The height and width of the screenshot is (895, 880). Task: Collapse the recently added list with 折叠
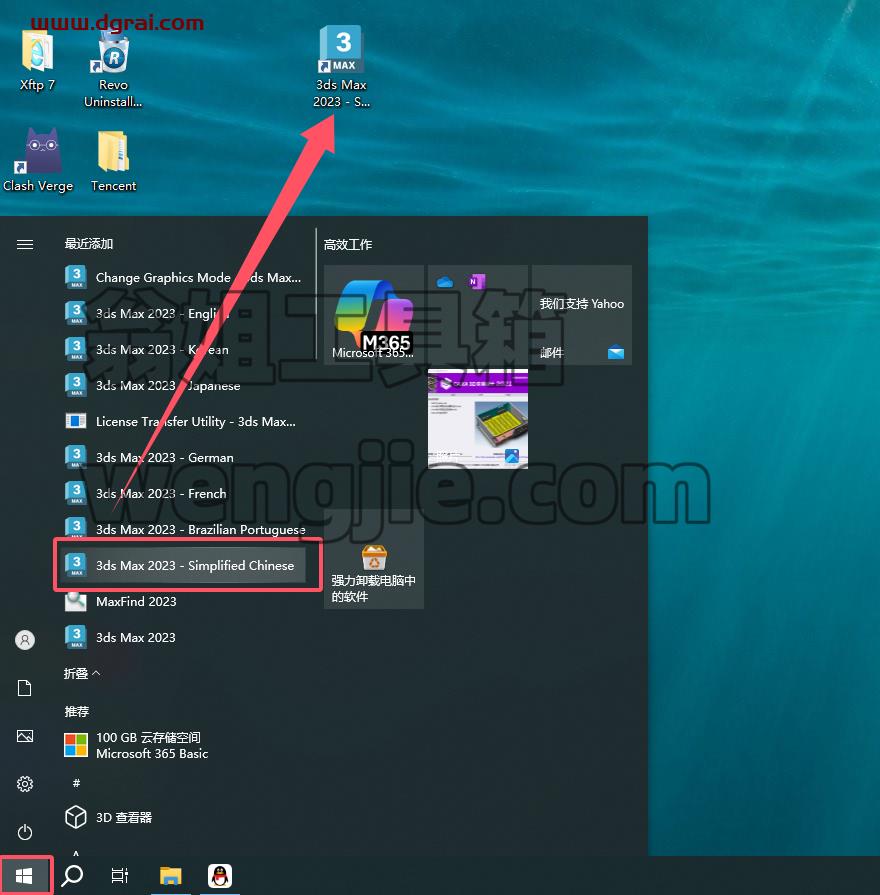coord(82,674)
